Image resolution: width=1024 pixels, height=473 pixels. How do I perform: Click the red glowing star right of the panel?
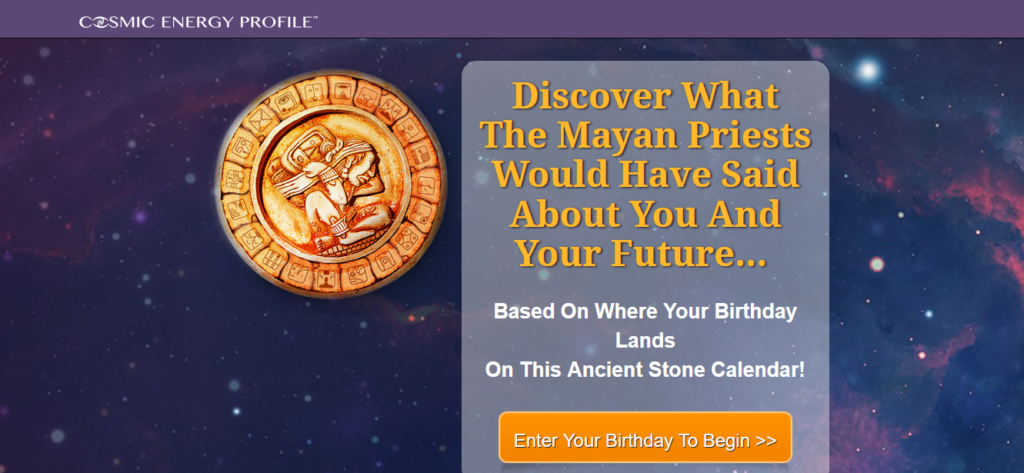tap(877, 264)
